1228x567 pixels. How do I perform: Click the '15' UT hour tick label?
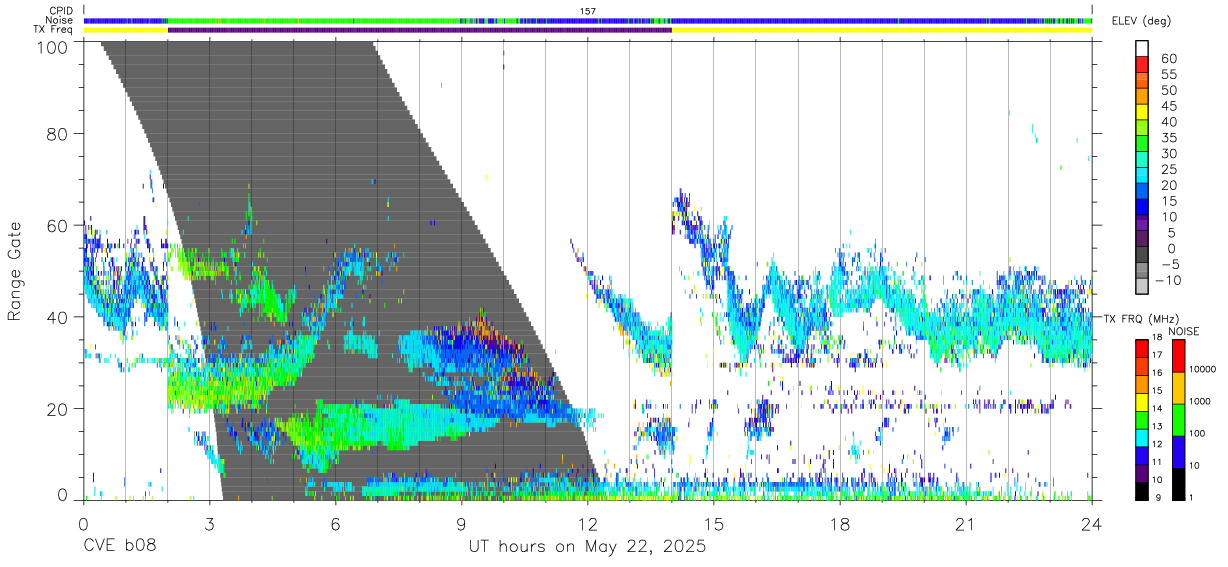[714, 524]
